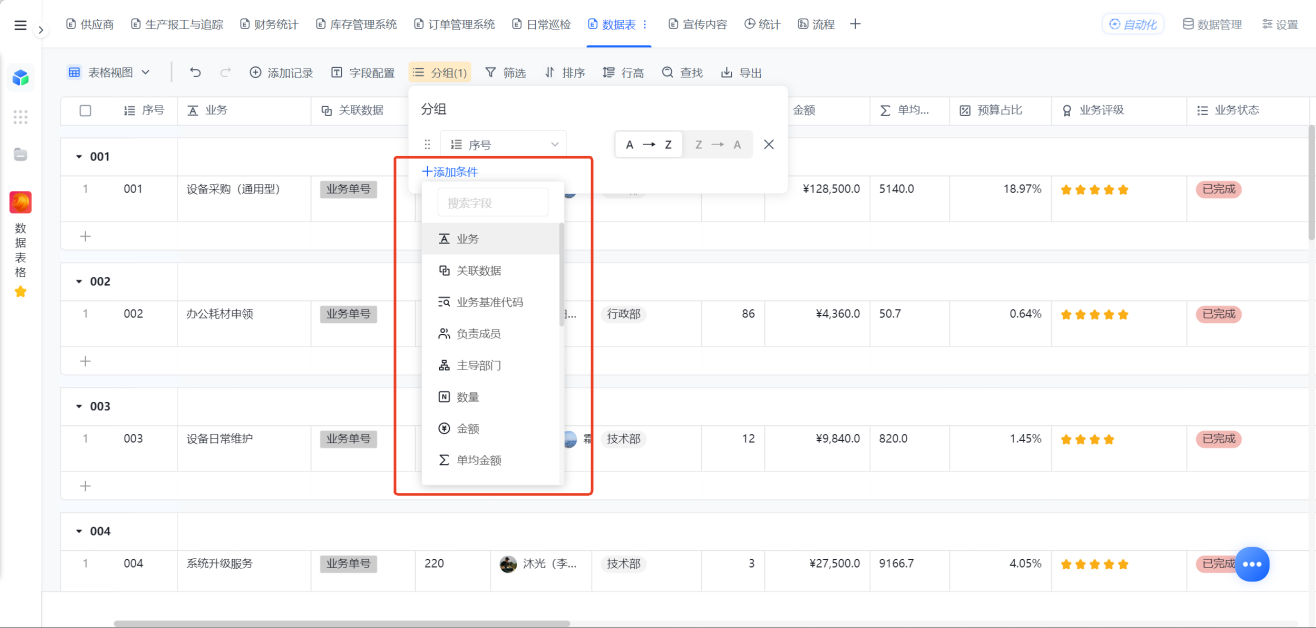The image size is (1316, 628).
Task: Remove the 序号 grouping condition with X
Action: [769, 144]
